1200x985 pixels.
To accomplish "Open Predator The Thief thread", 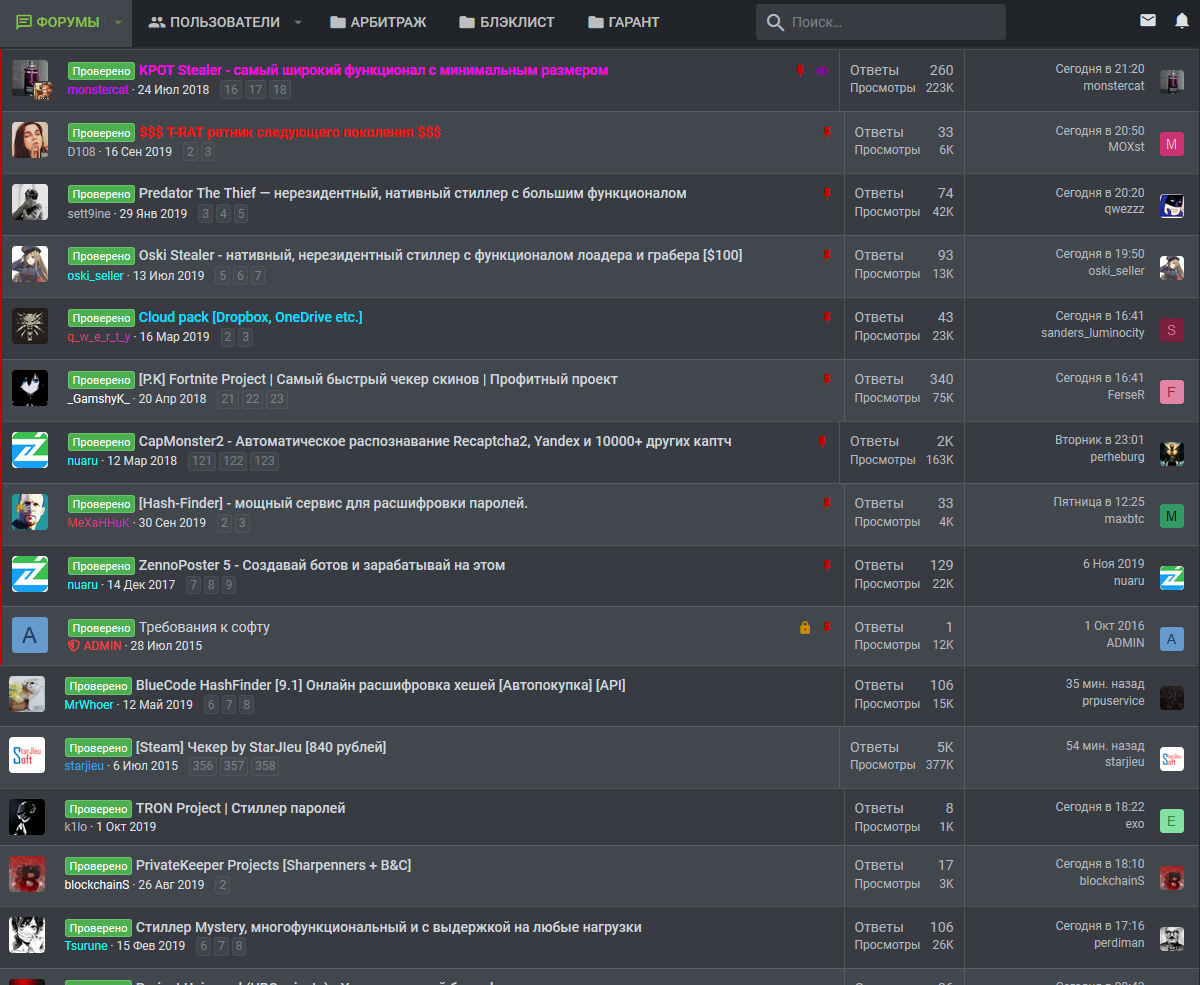I will click(x=413, y=194).
